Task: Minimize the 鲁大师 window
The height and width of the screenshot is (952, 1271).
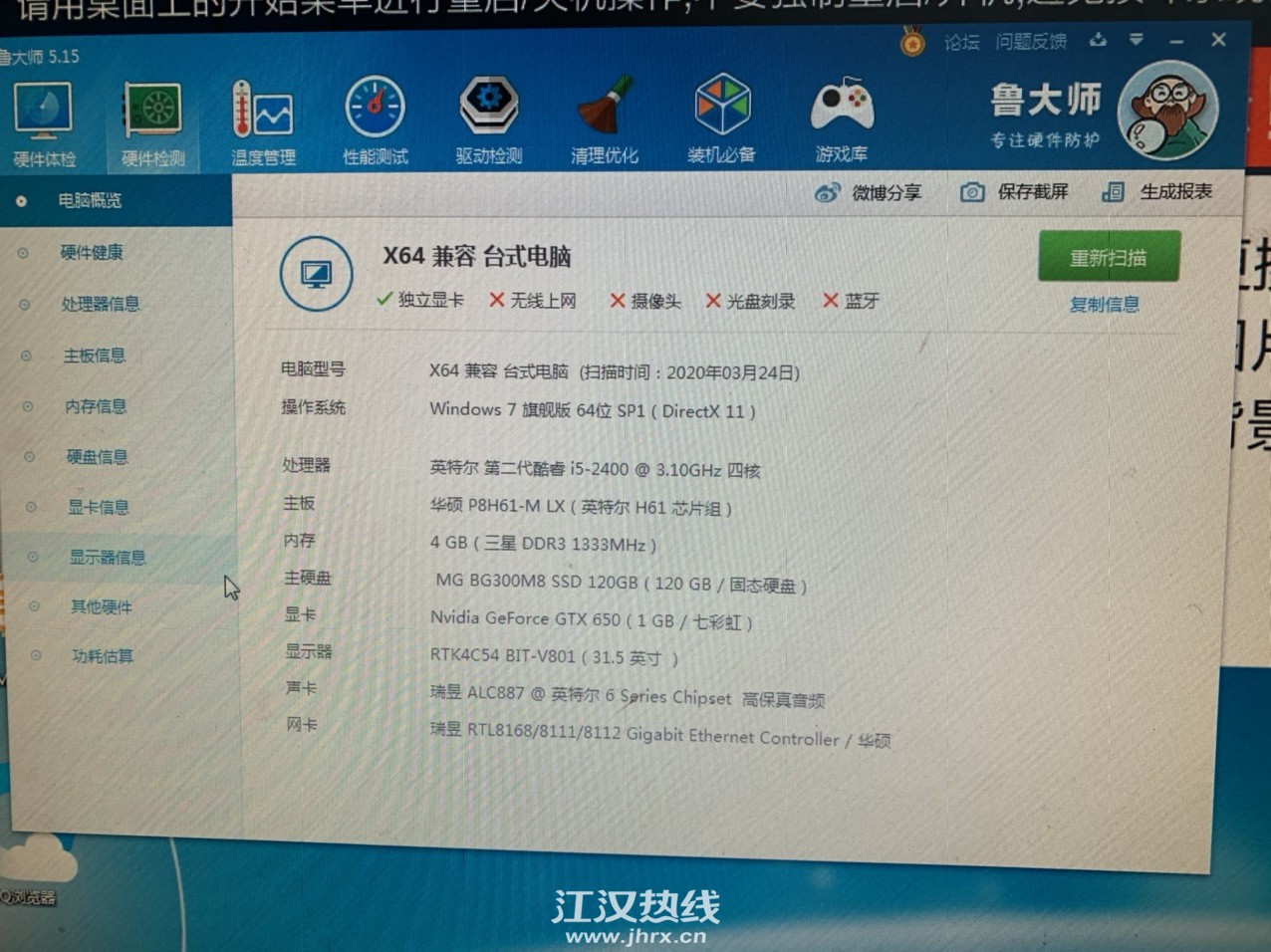Action: (x=1176, y=41)
